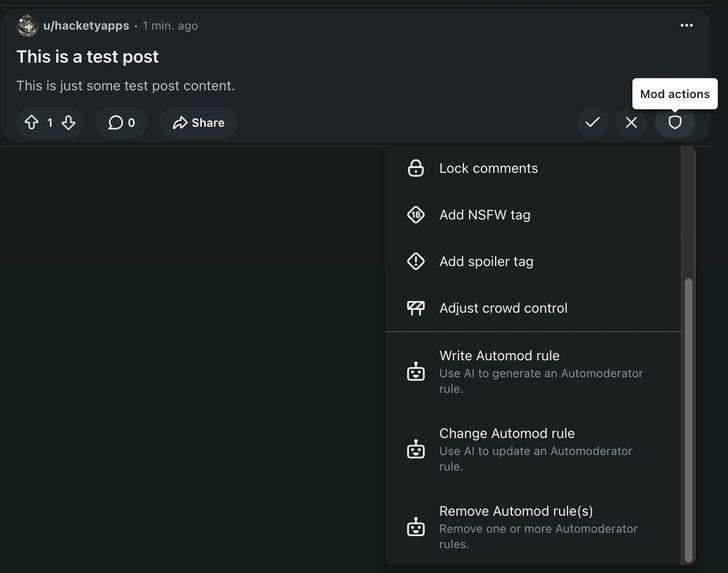
Task: Click robot icon beside Remove Automod rule(s)
Action: tap(416, 527)
